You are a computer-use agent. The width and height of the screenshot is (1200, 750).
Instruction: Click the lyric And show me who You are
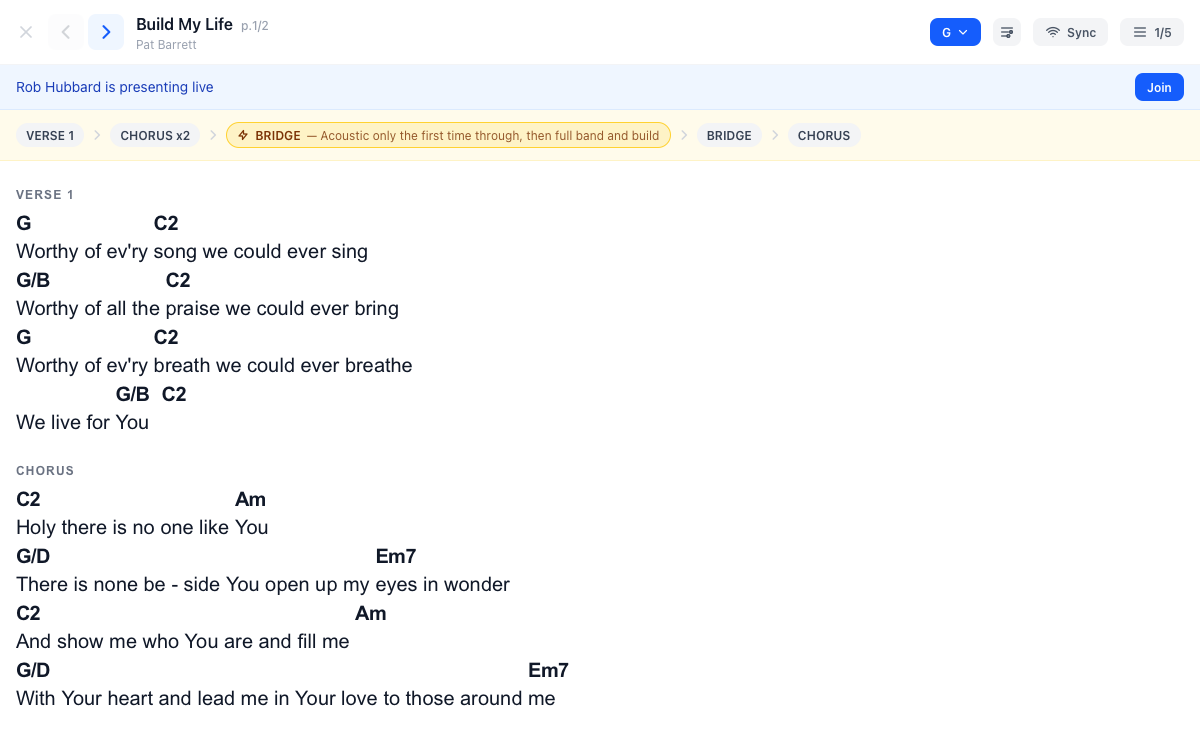point(183,641)
